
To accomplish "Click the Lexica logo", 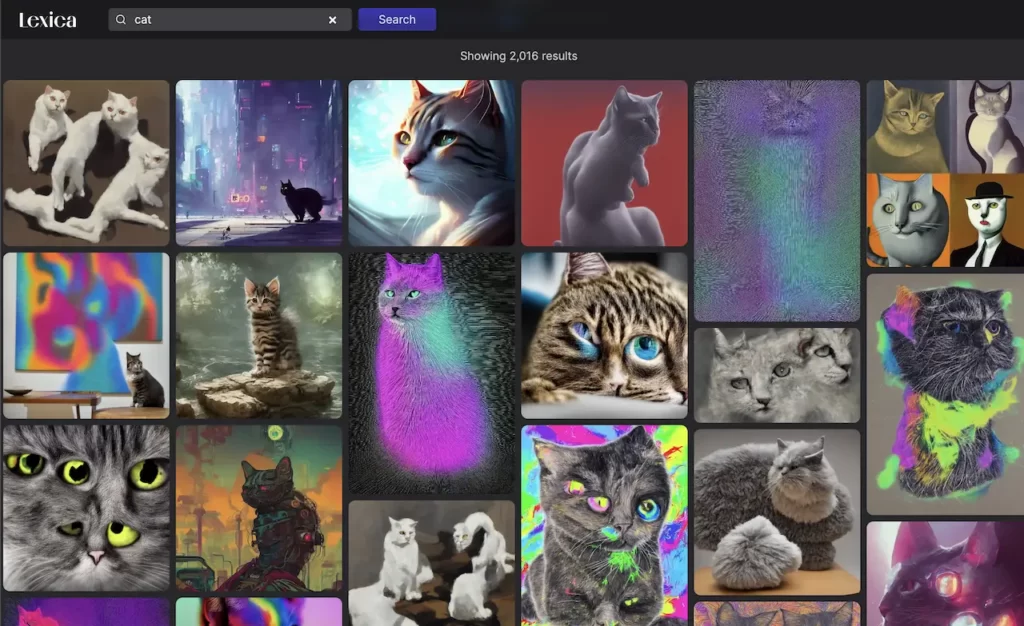I will point(48,20).
